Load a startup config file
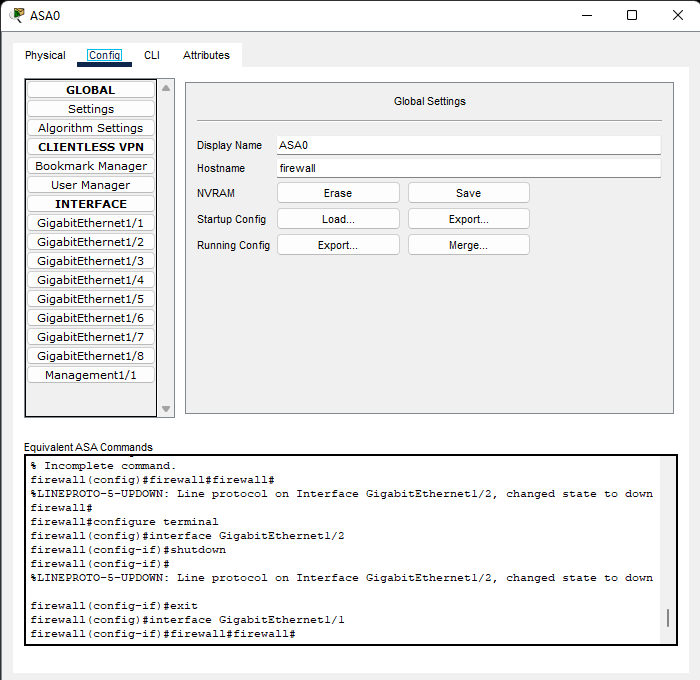This screenshot has height=680, width=700. [338, 219]
